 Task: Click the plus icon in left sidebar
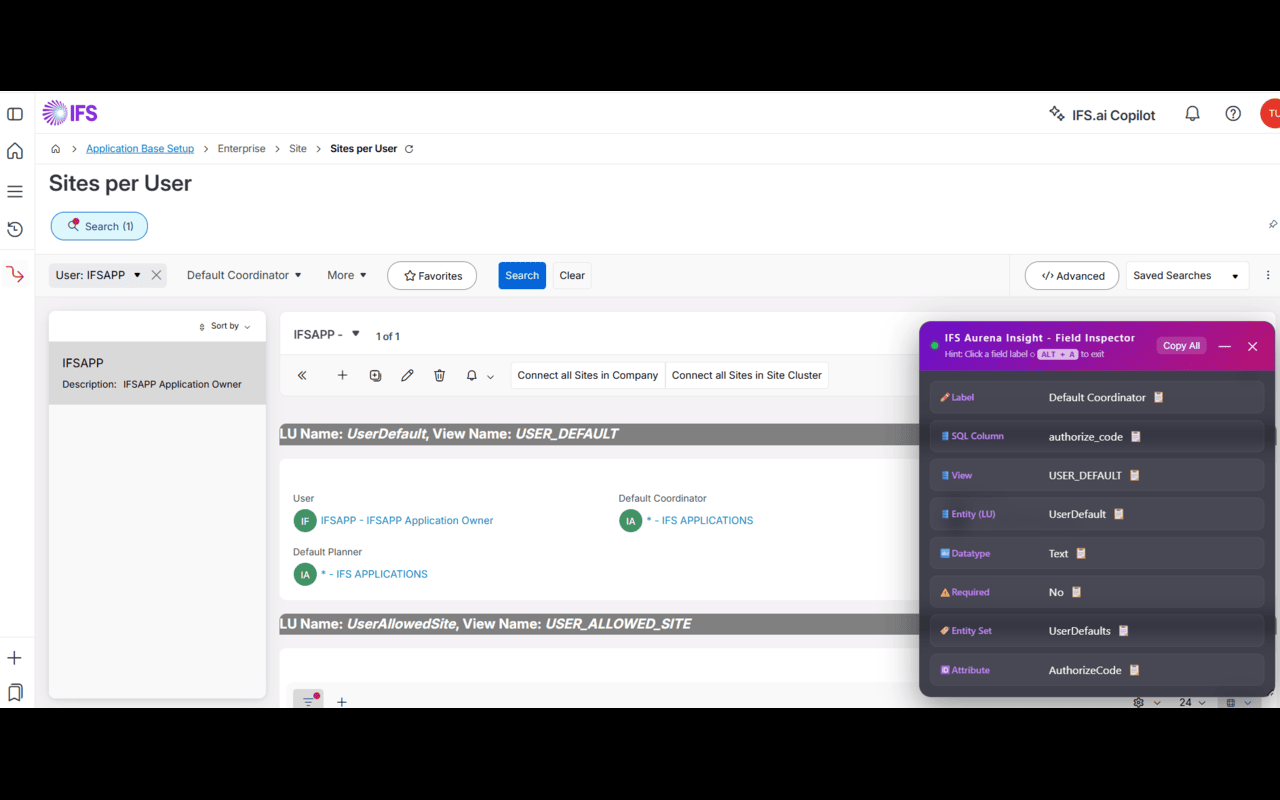[15, 658]
